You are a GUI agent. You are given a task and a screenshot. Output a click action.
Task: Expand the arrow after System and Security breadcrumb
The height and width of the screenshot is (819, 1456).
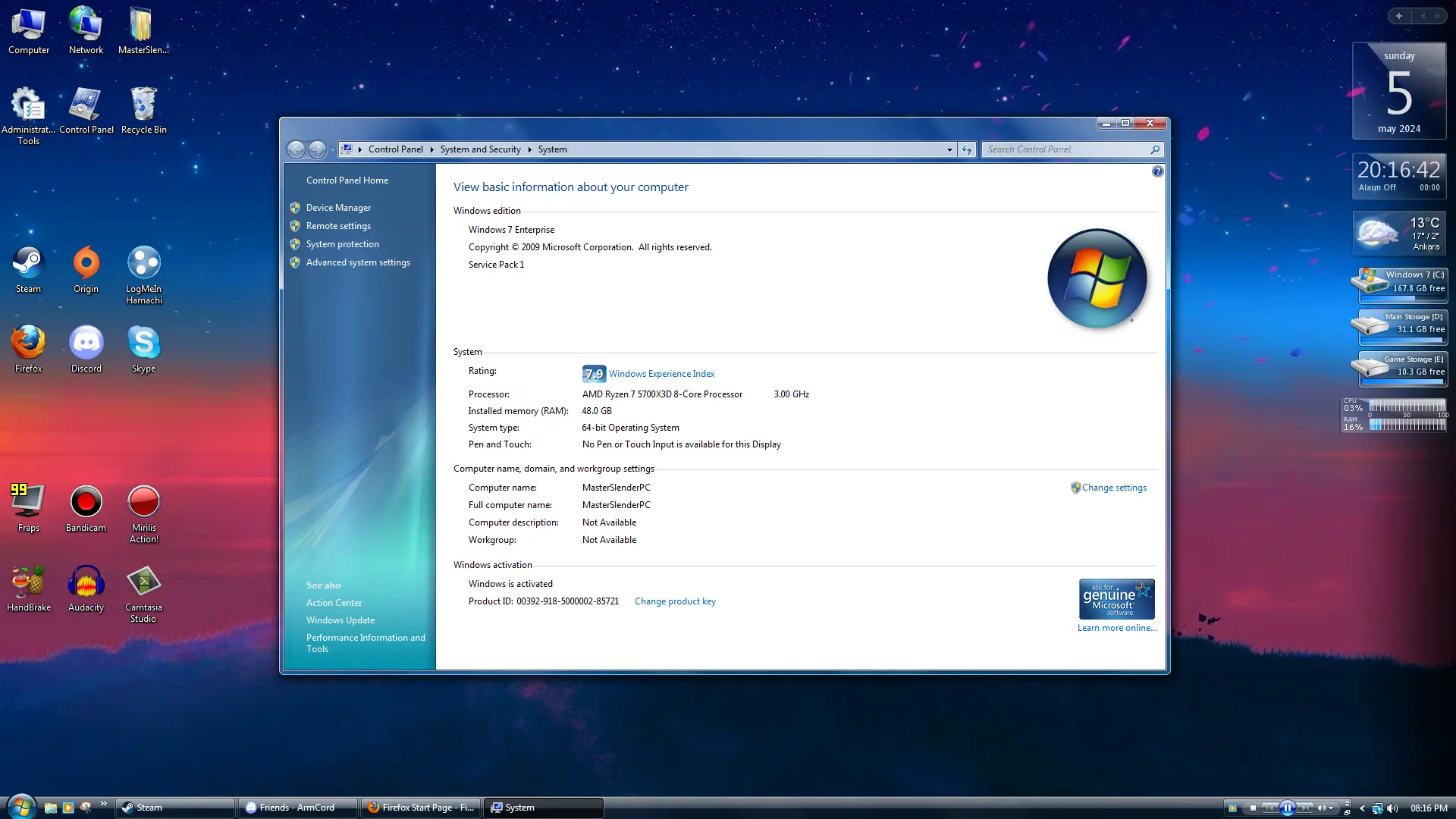[529, 149]
